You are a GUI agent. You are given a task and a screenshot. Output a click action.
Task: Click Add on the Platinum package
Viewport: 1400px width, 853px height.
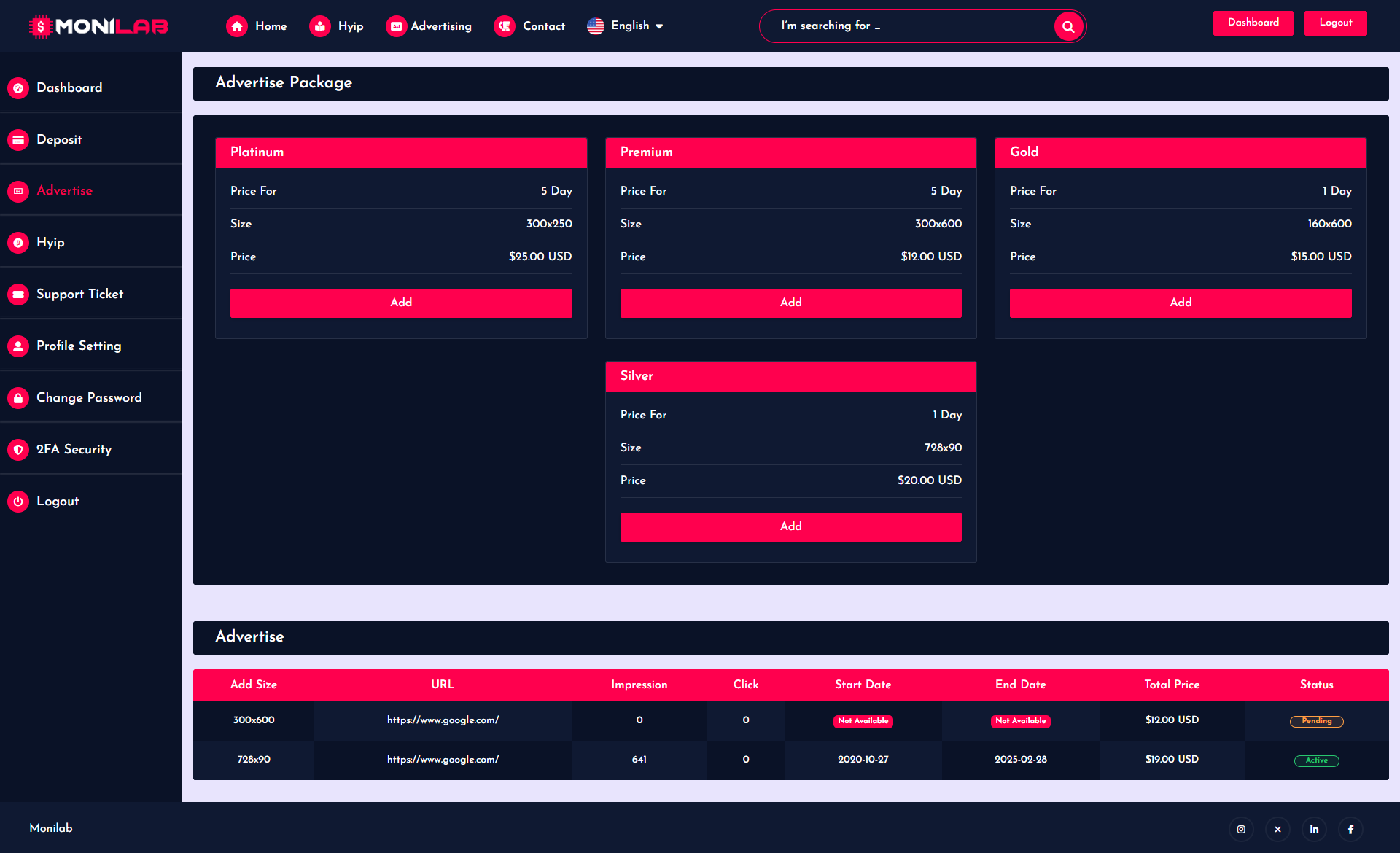pyautogui.click(x=401, y=303)
